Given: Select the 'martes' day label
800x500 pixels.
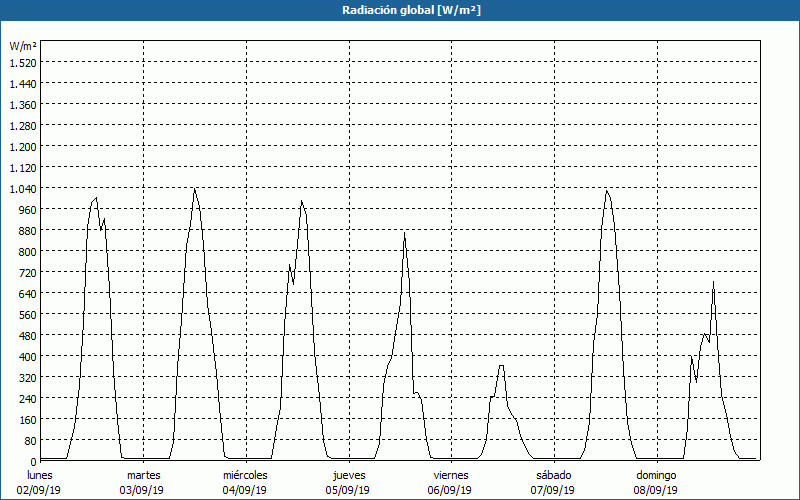Looking at the screenshot, I should 143,475.
